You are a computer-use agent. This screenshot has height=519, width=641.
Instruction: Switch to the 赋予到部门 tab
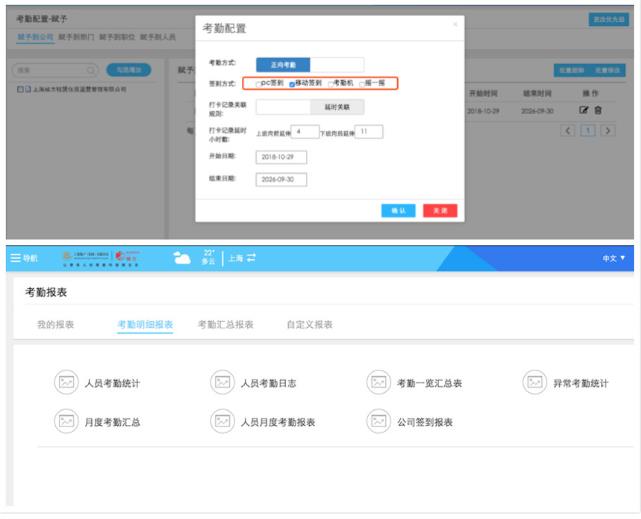pos(76,37)
